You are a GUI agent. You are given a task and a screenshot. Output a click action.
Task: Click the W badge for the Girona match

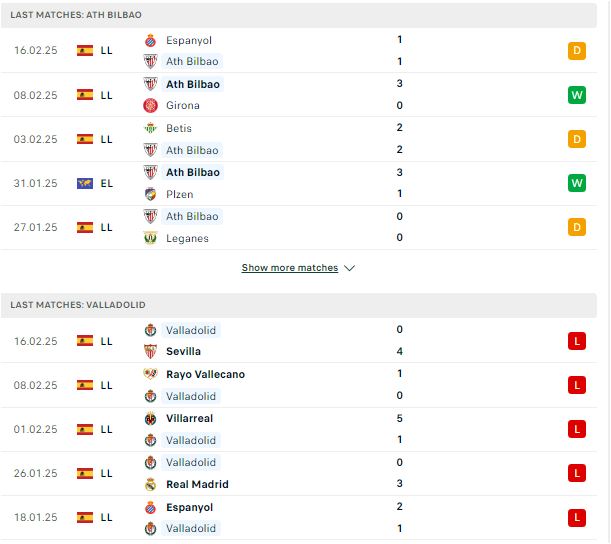[x=577, y=95]
